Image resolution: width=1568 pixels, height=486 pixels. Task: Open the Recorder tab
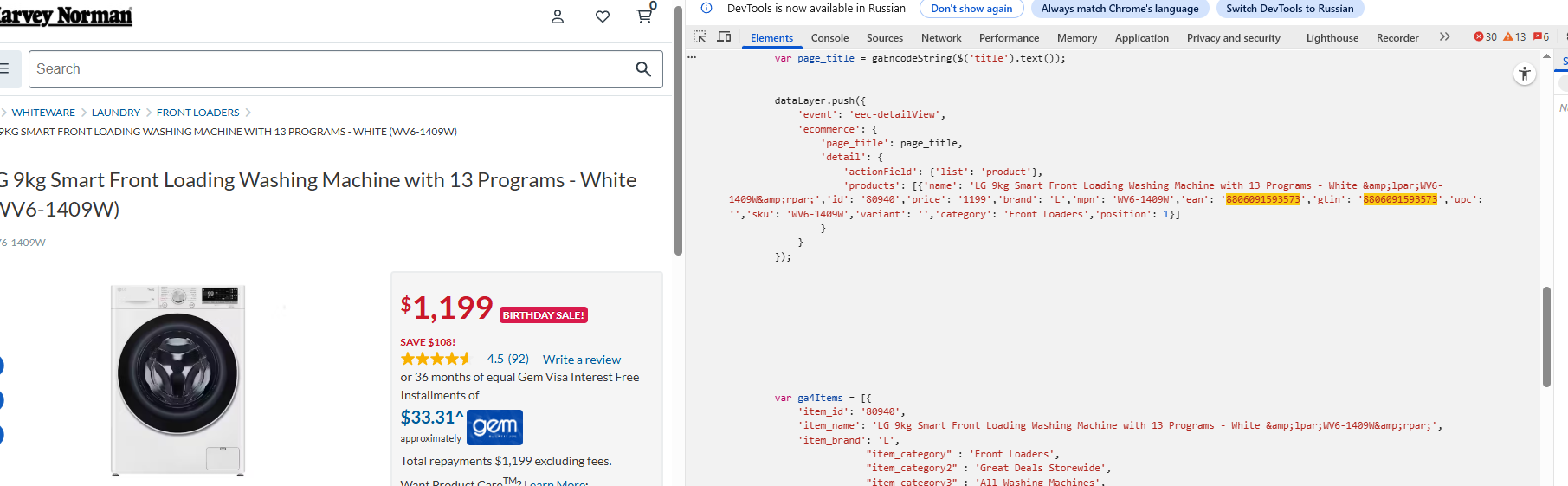coord(1397,38)
